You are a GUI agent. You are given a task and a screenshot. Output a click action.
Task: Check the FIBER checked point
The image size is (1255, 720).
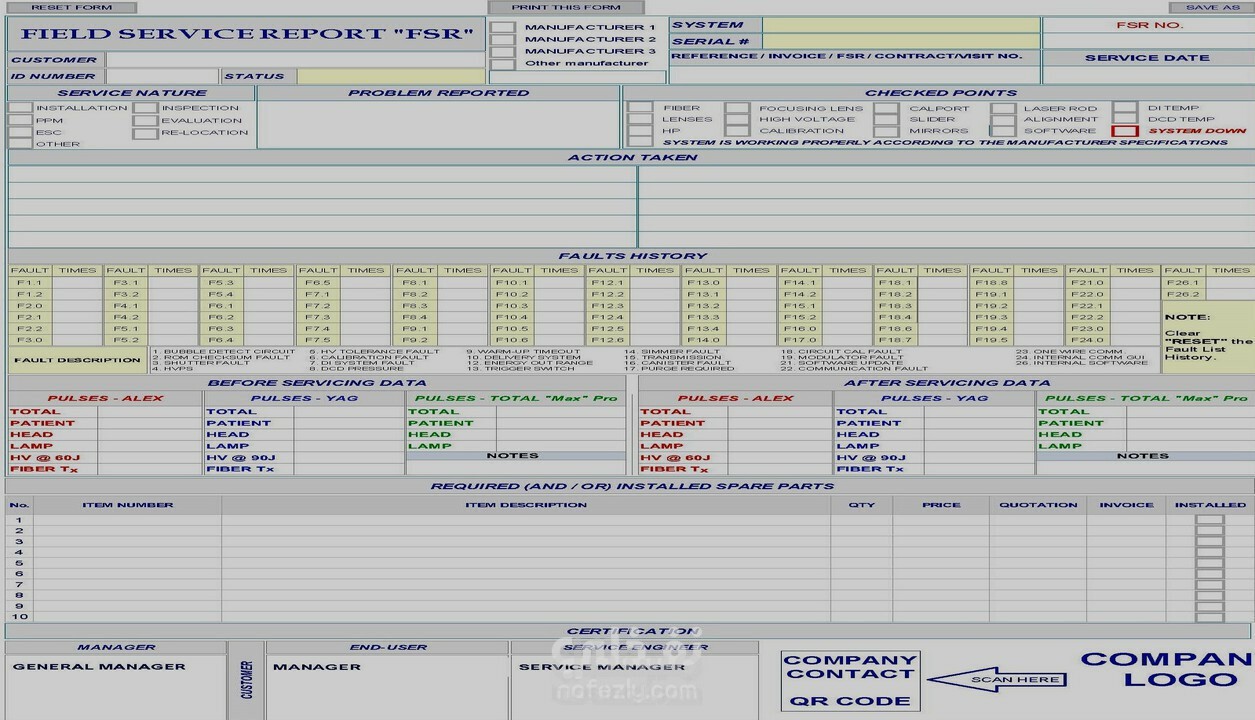(640, 108)
